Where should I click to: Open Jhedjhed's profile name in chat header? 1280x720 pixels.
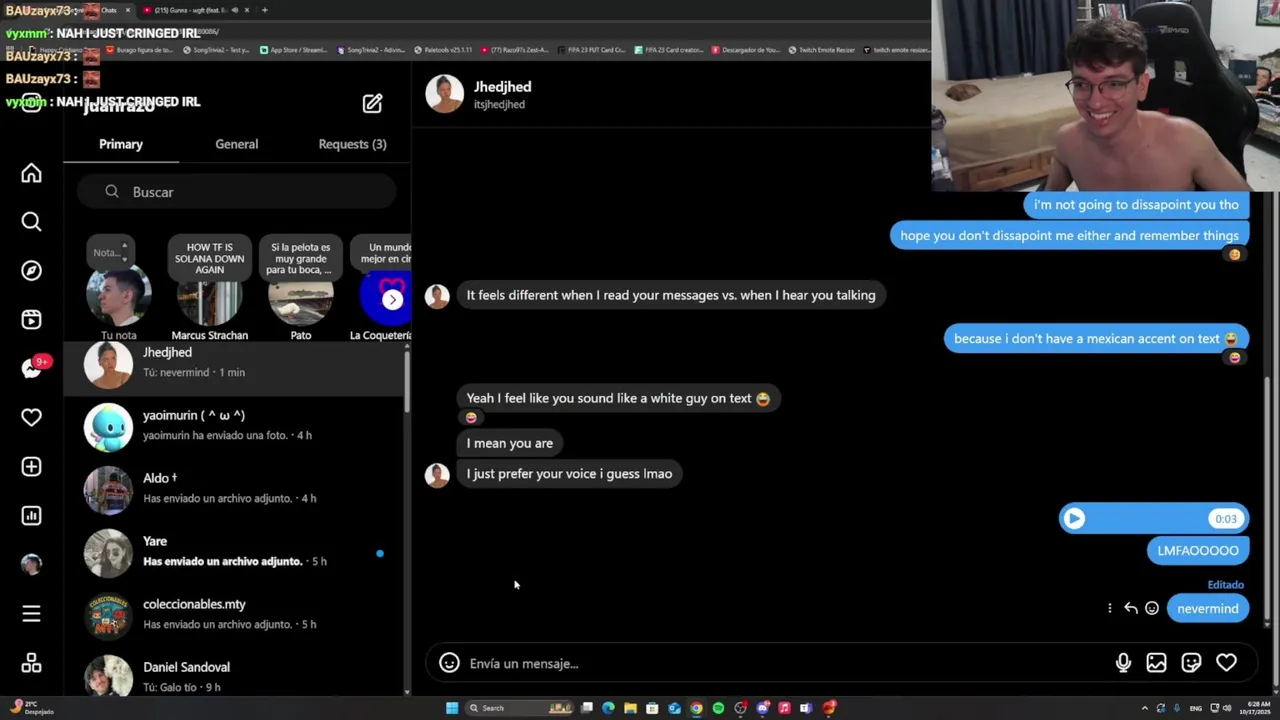pyautogui.click(x=502, y=87)
